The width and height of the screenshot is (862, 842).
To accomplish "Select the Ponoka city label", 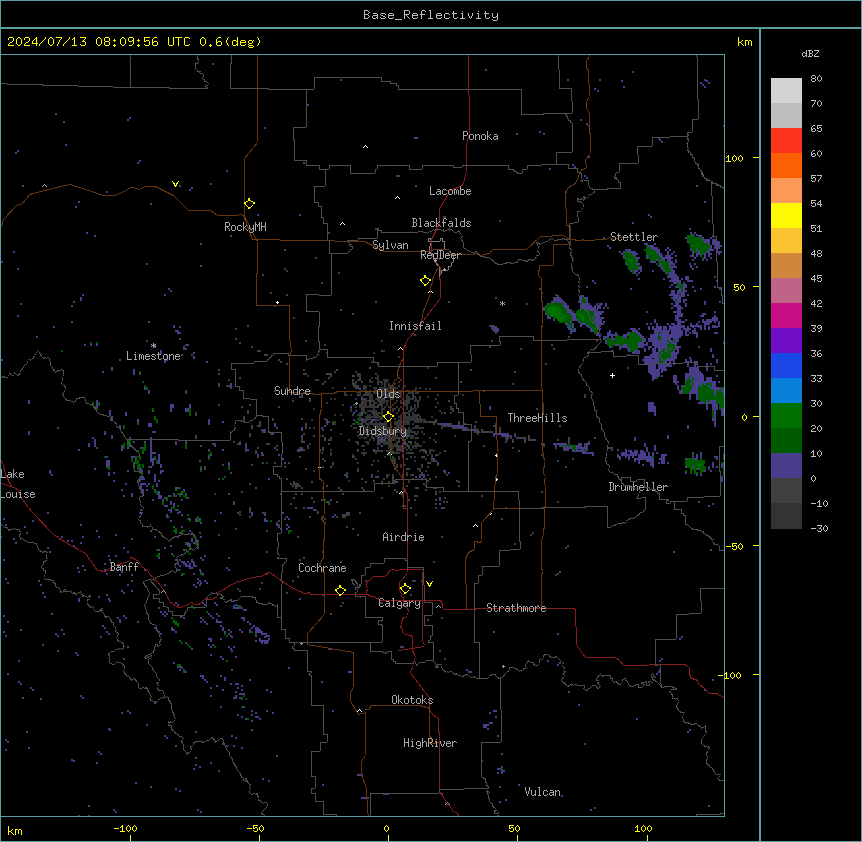I will tap(480, 136).
